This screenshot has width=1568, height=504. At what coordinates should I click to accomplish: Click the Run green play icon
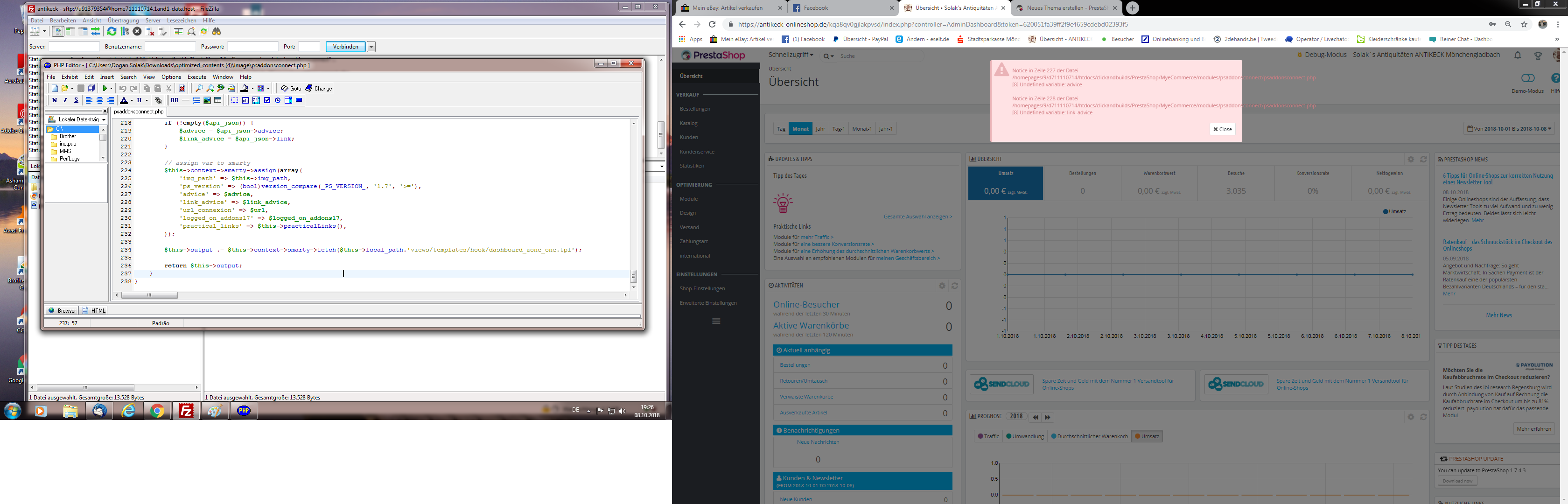105,88
